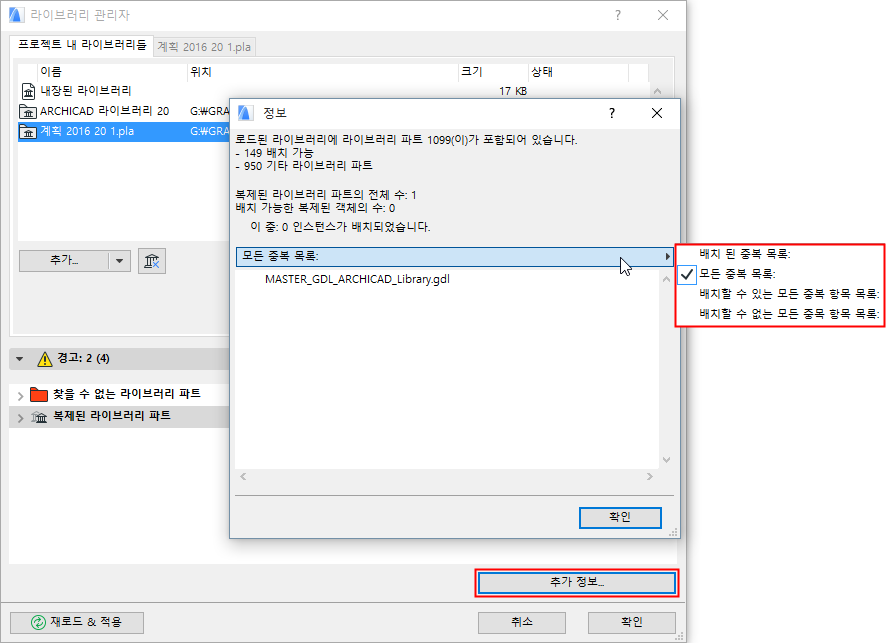Click the 크기 column header
The image size is (887, 643).
493,72
